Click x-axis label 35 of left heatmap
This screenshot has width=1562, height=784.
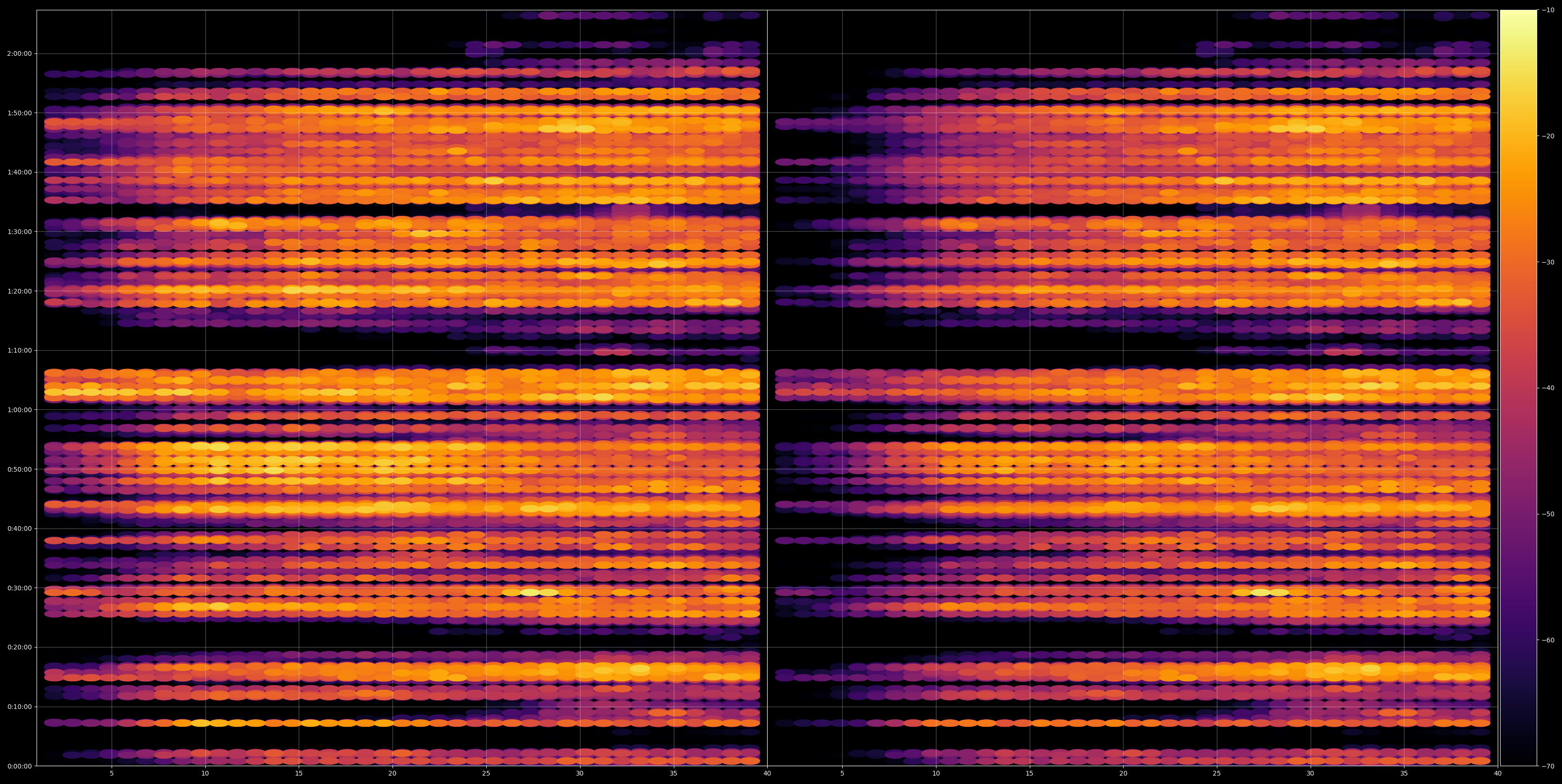674,774
